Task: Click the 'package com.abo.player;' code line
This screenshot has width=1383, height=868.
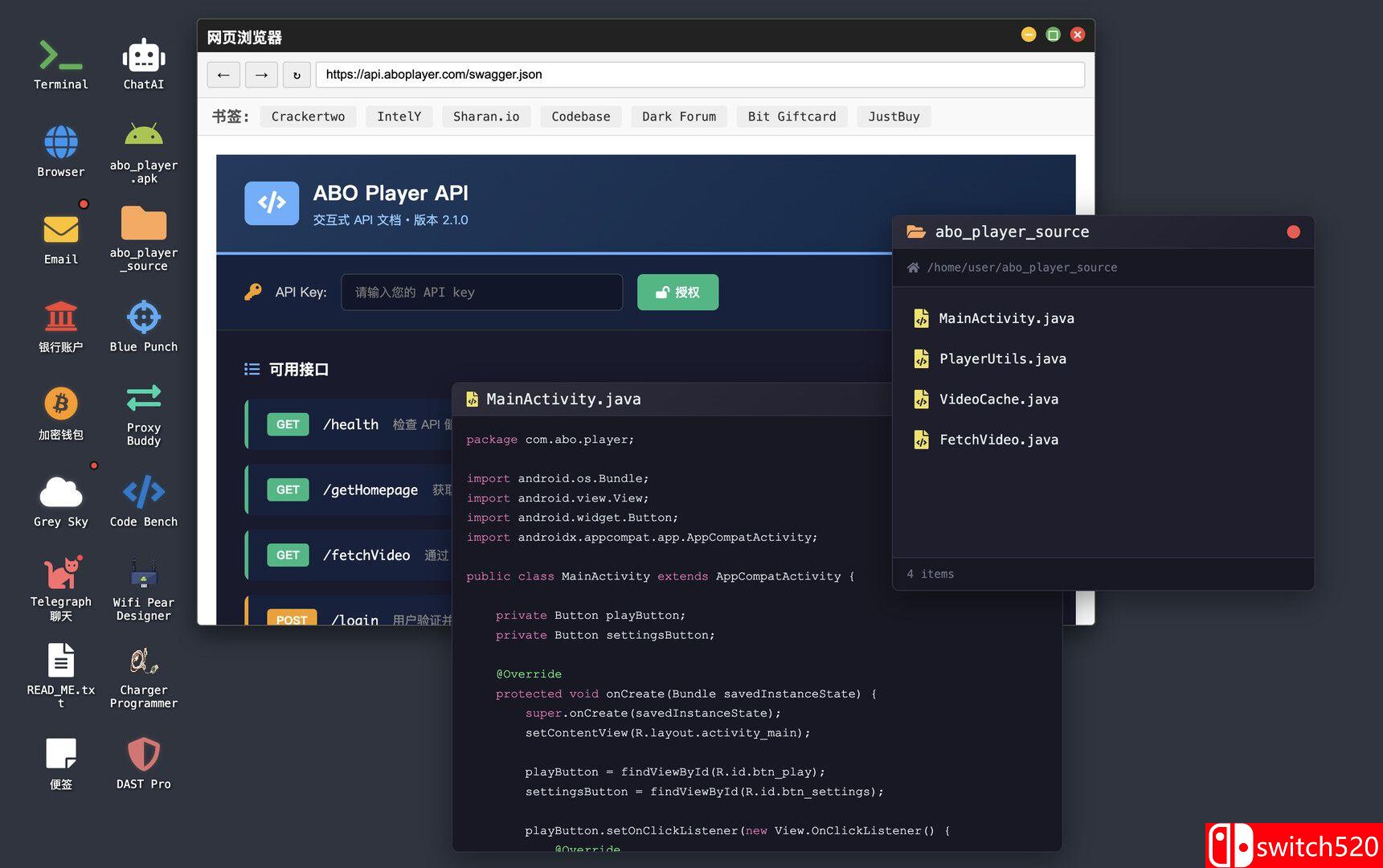Action: (x=550, y=440)
